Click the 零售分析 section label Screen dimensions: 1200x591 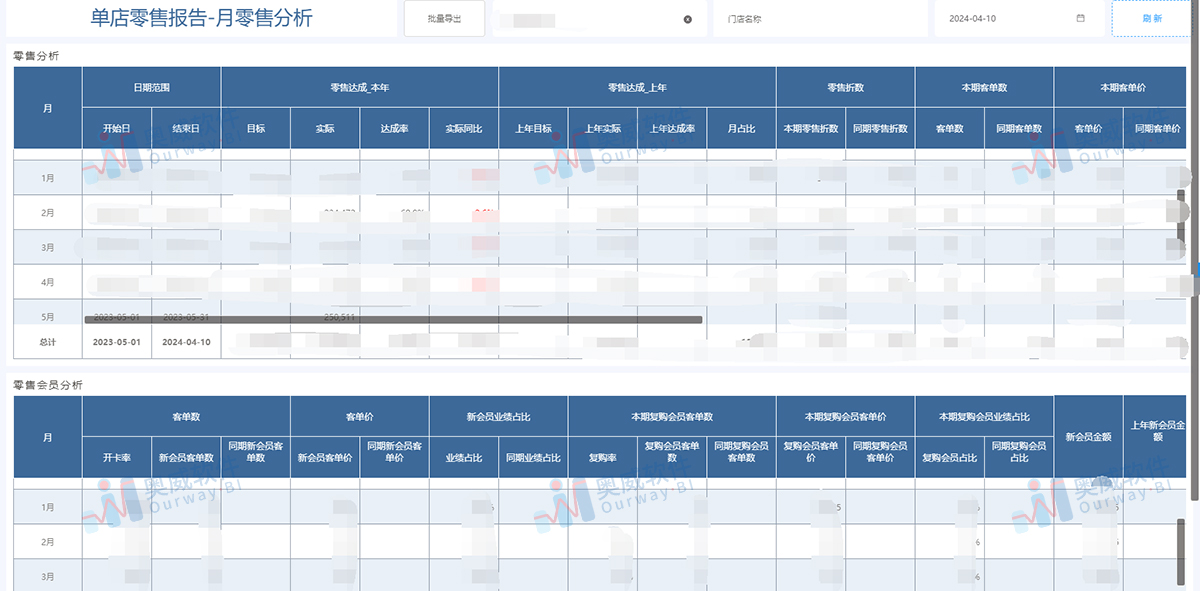tap(36, 56)
